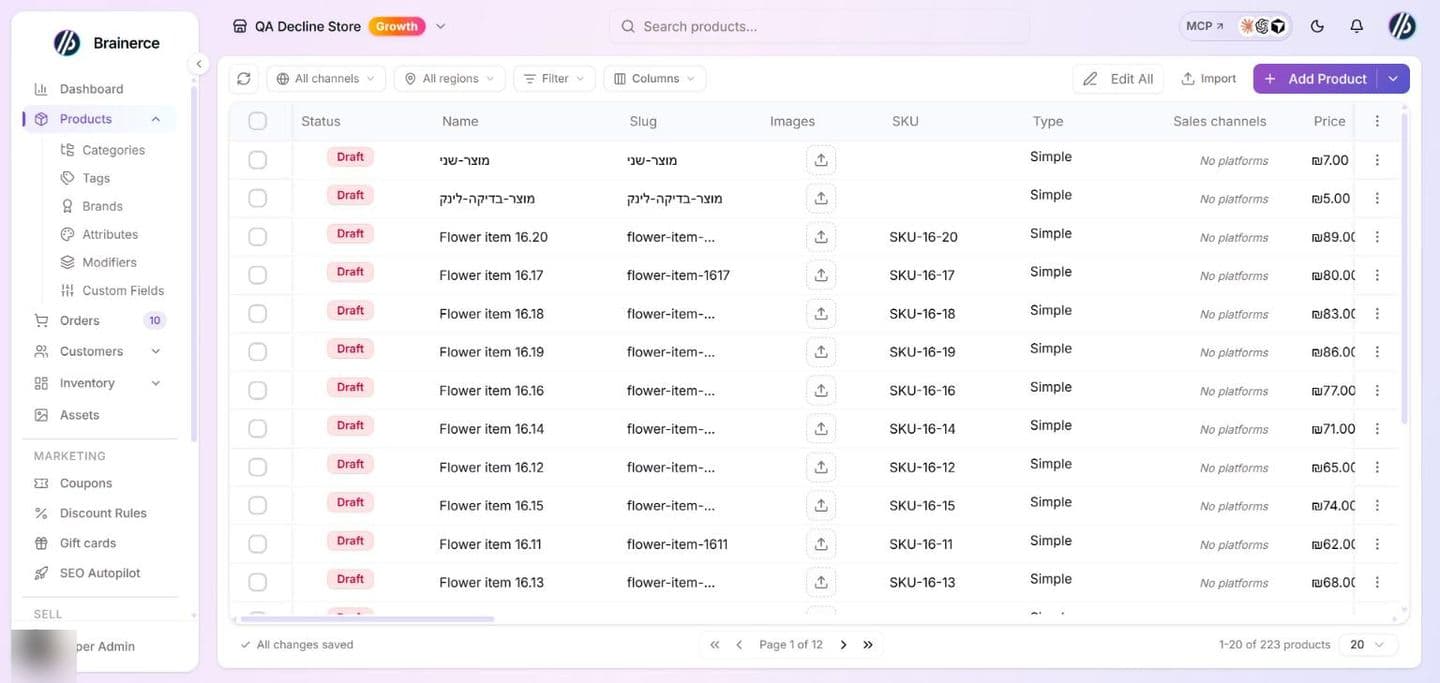Open SEO Autopilot in the sidebar

pyautogui.click(x=100, y=573)
